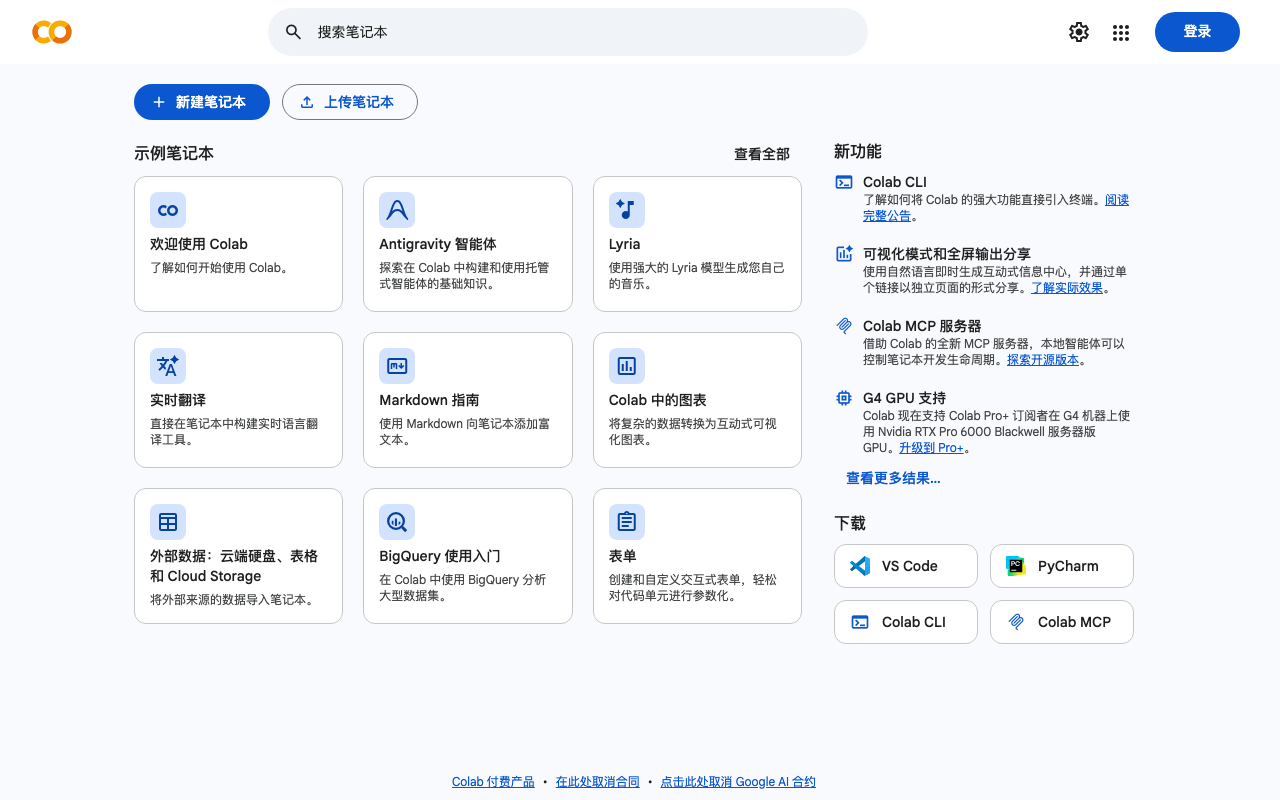Image resolution: width=1280 pixels, height=800 pixels.
Task: Open the Google apps grid icon
Action: (x=1121, y=33)
